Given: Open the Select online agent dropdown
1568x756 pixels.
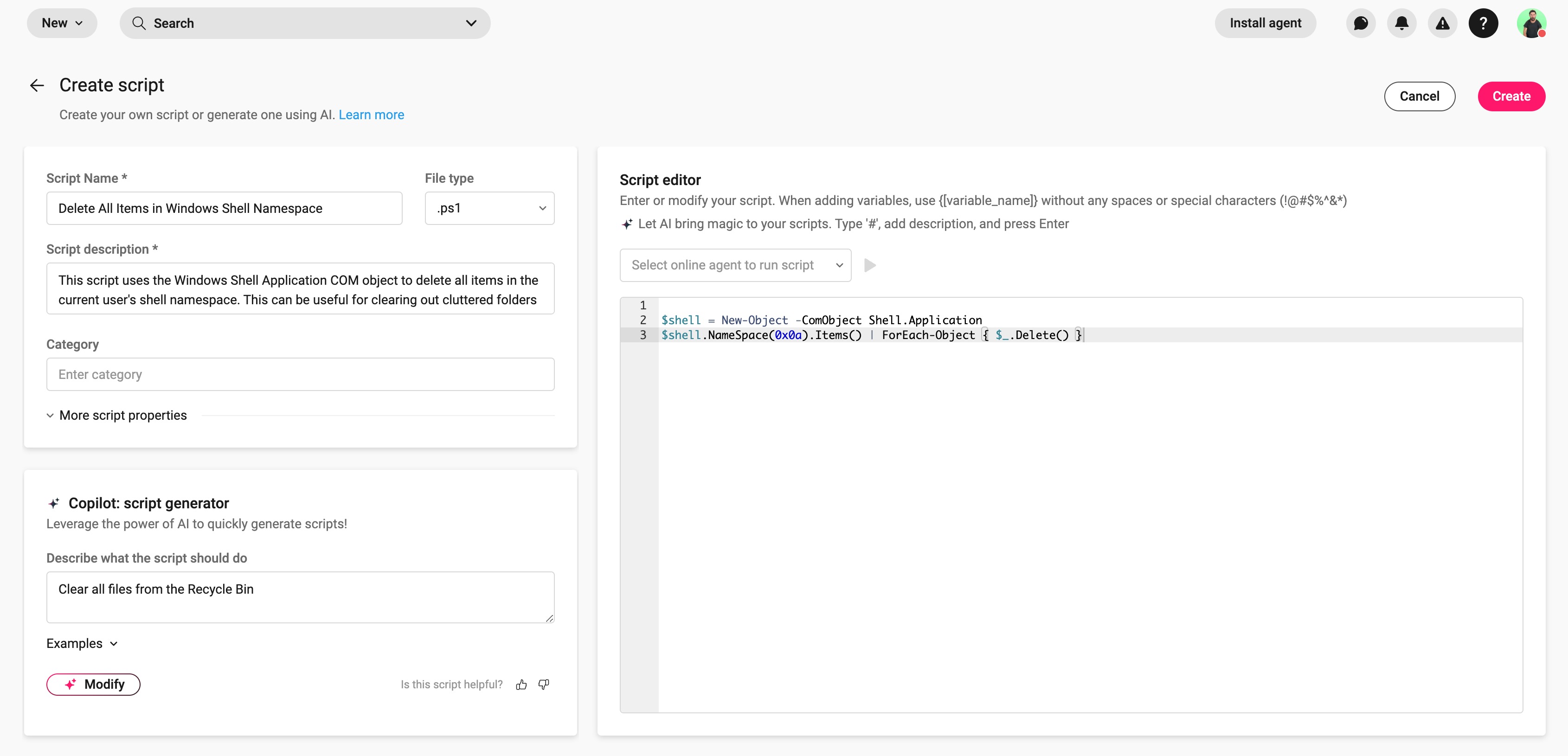Looking at the screenshot, I should 735,265.
